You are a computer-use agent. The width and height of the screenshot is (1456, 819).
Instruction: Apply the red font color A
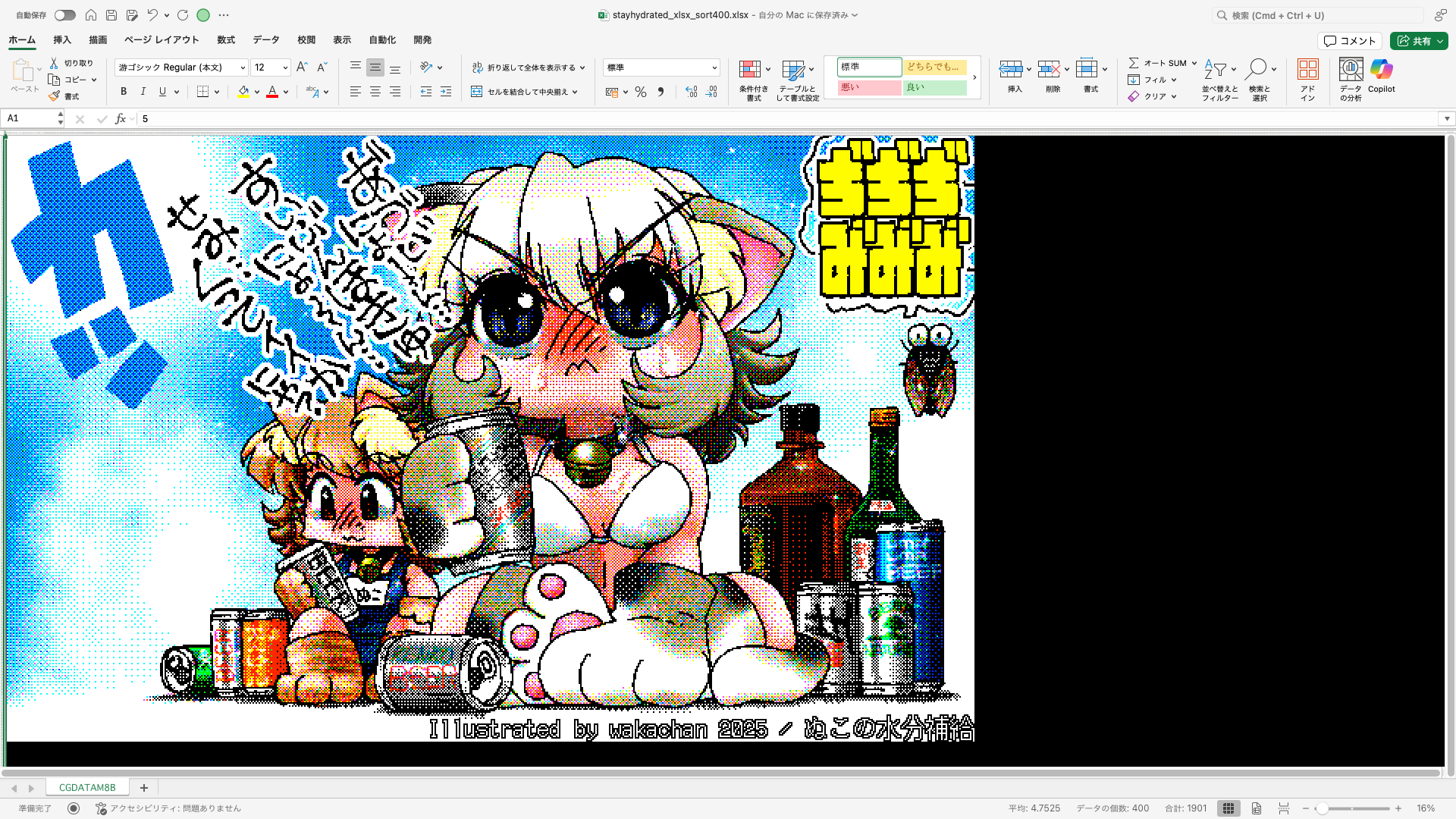click(x=272, y=92)
